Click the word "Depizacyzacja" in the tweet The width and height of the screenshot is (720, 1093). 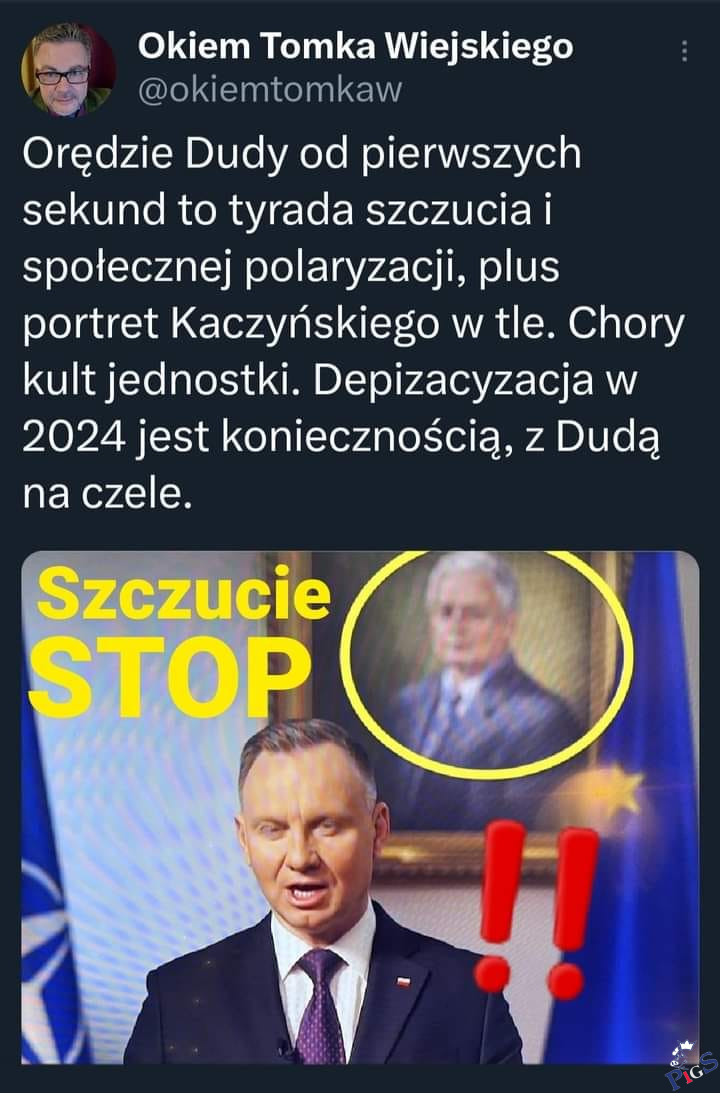pyautogui.click(x=454, y=381)
